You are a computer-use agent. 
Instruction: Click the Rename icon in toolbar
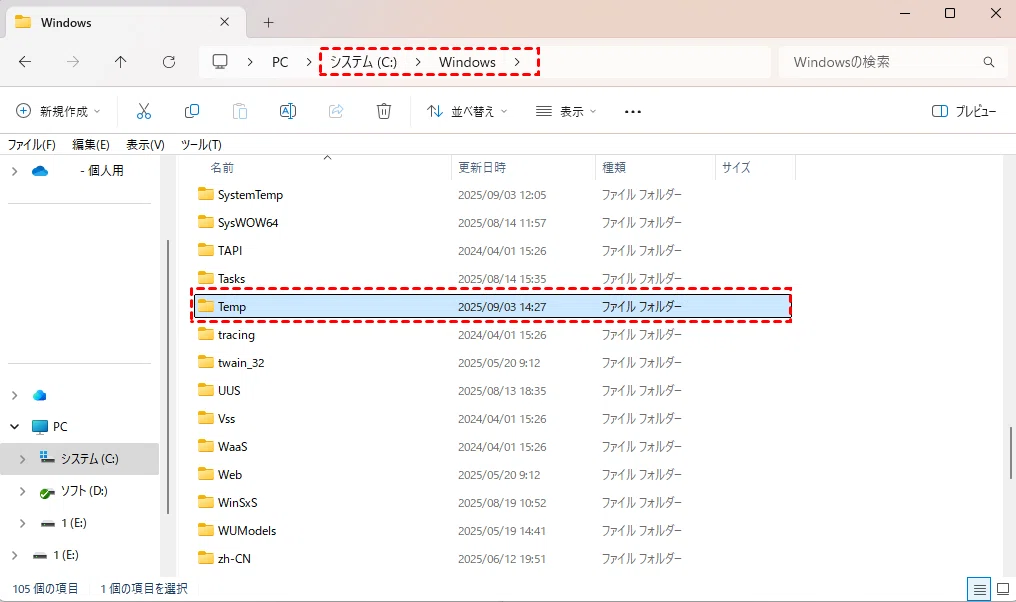pyautogui.click(x=288, y=111)
